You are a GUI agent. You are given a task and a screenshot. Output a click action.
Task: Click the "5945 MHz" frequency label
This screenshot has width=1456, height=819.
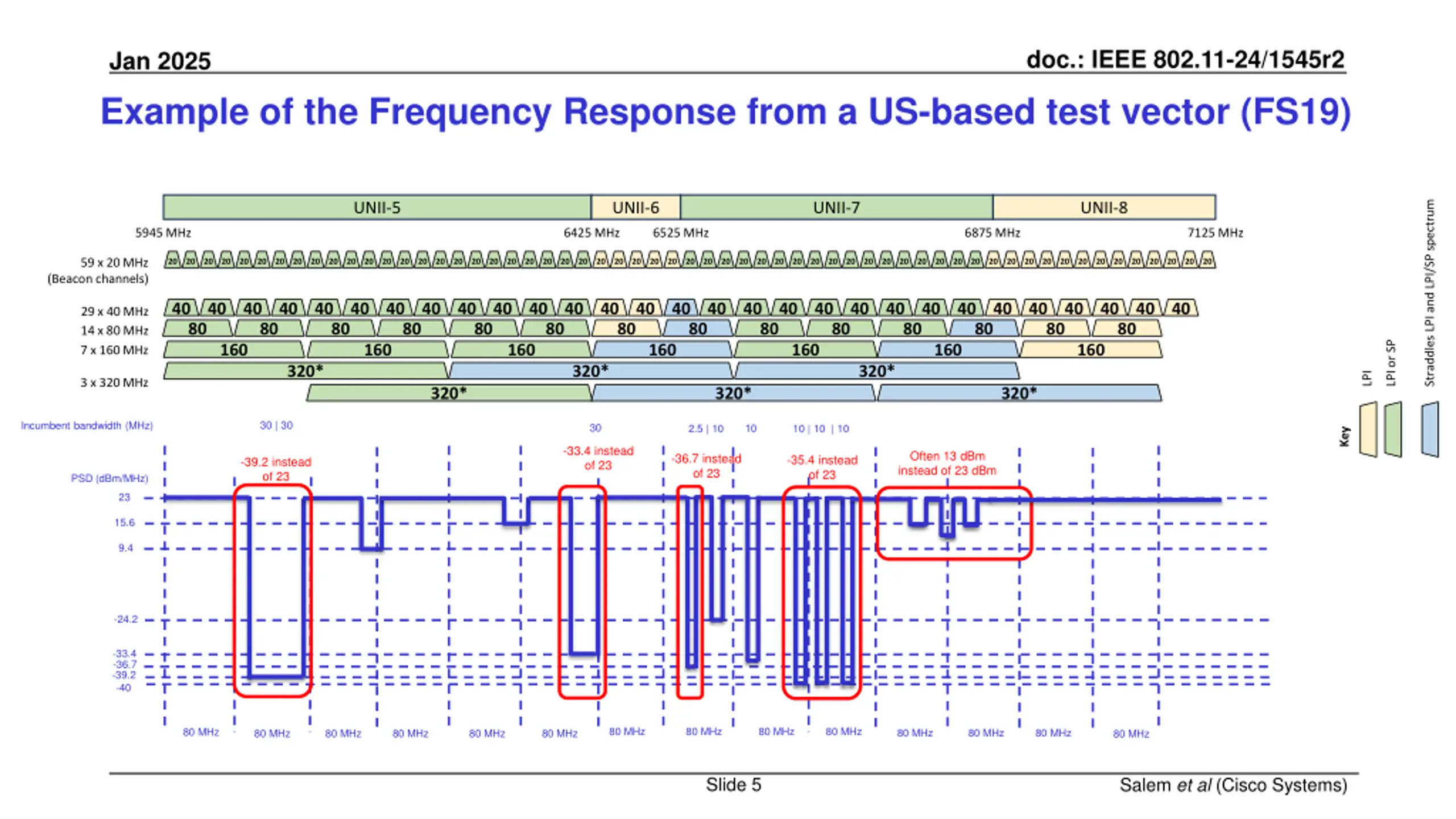coord(163,233)
